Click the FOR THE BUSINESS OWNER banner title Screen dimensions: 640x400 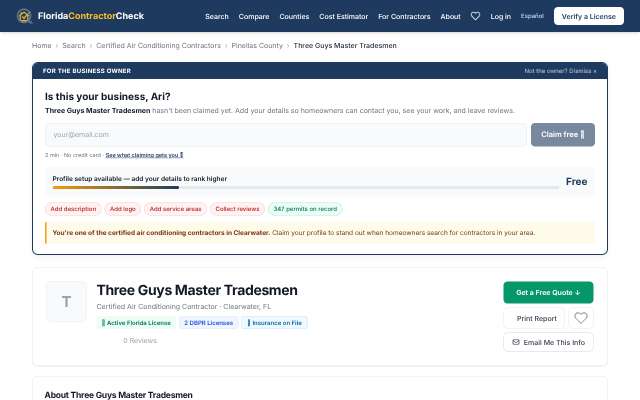pos(87,71)
